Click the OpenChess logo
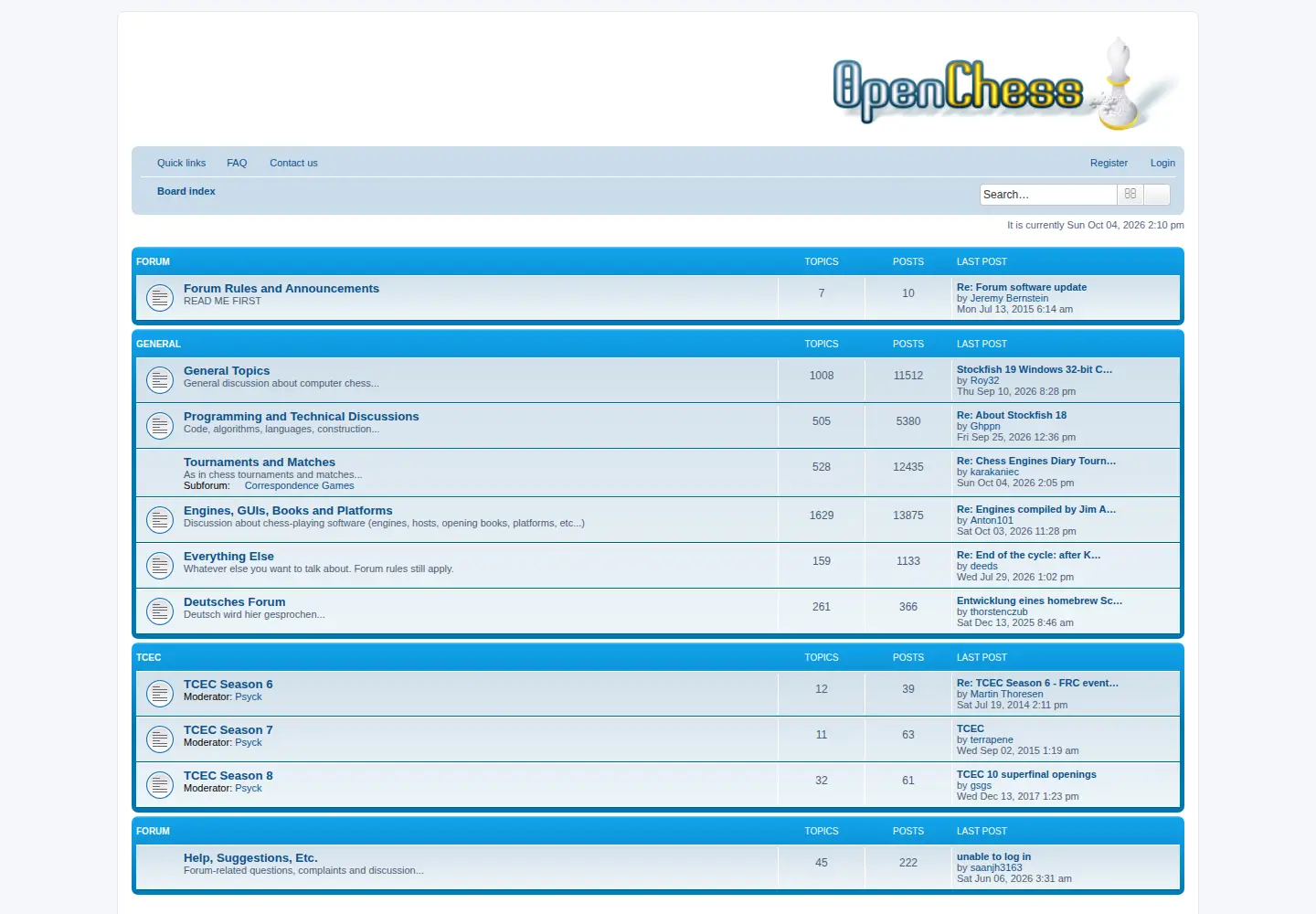This screenshot has width=1316, height=914. 1006,85
